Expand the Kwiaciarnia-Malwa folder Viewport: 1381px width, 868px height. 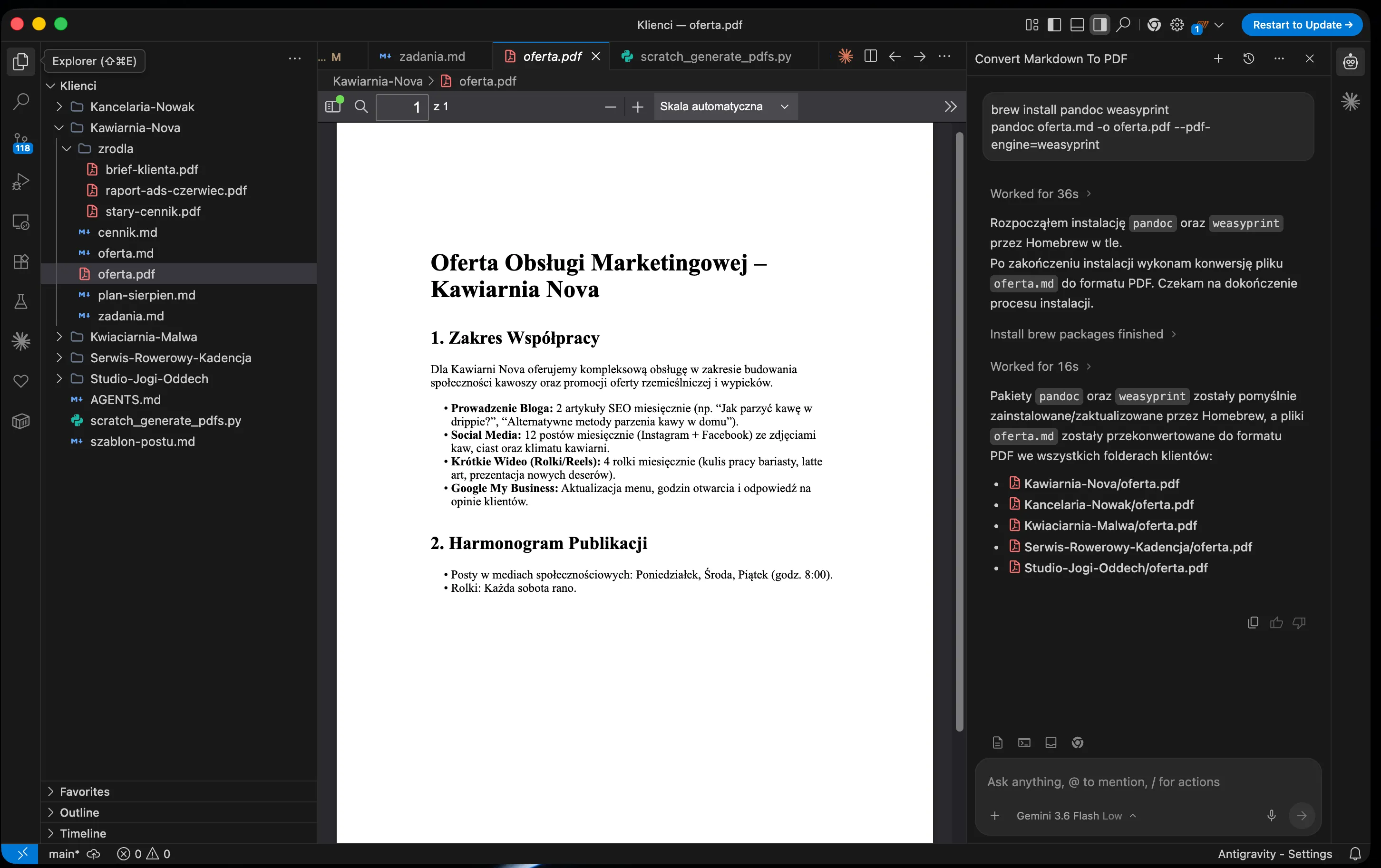click(58, 337)
